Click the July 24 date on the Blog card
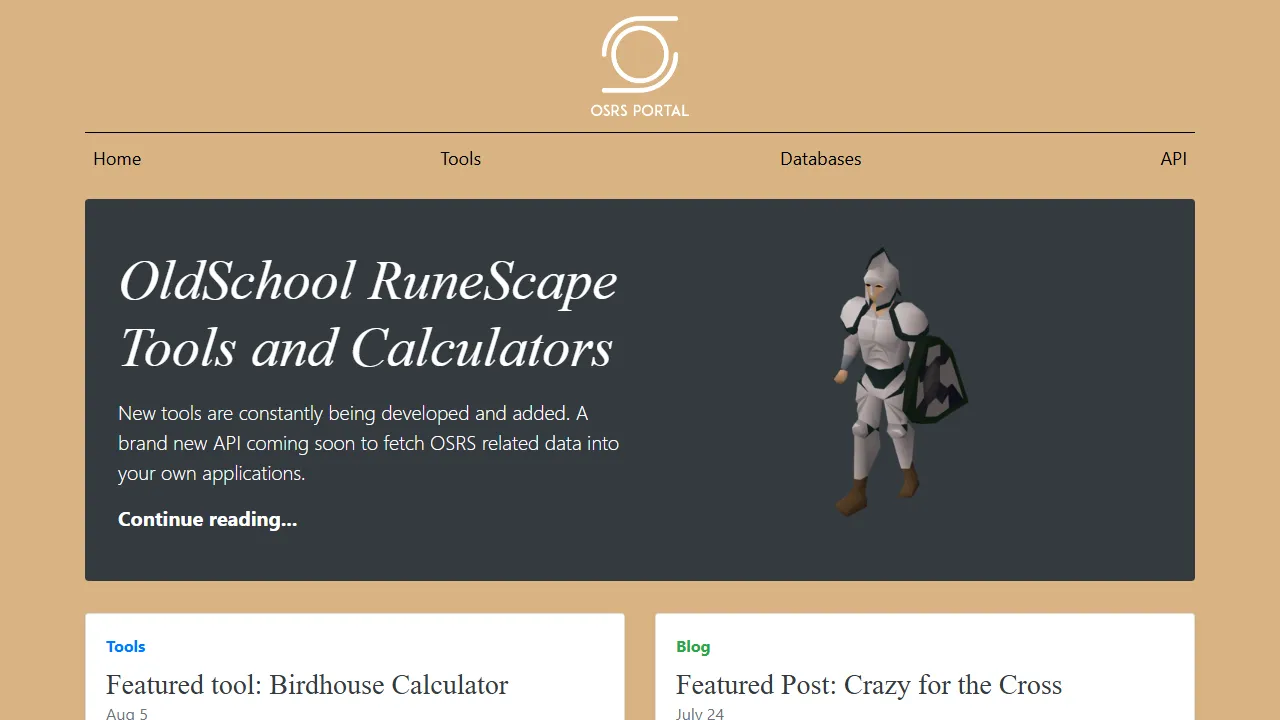 [700, 712]
